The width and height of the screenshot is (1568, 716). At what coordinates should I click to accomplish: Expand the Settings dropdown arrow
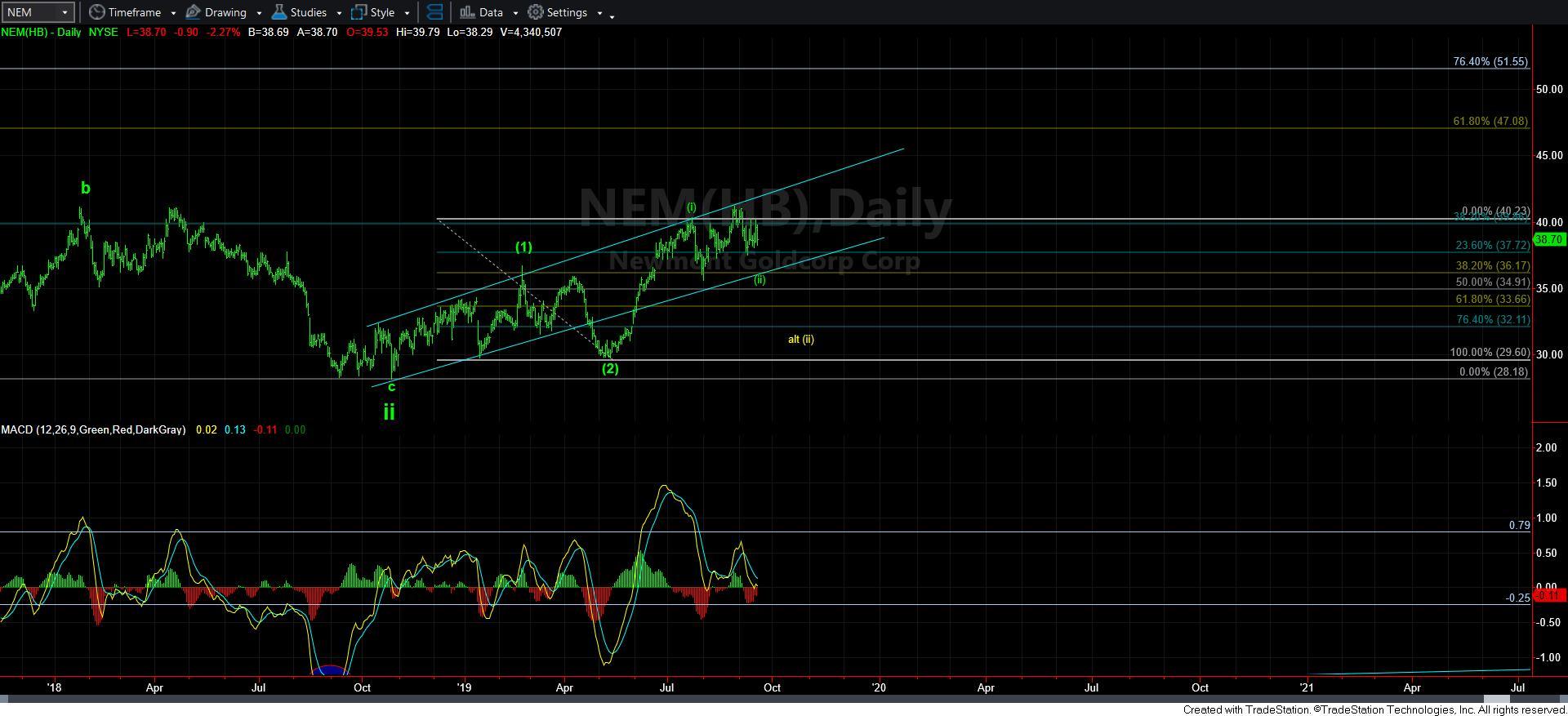point(599,13)
